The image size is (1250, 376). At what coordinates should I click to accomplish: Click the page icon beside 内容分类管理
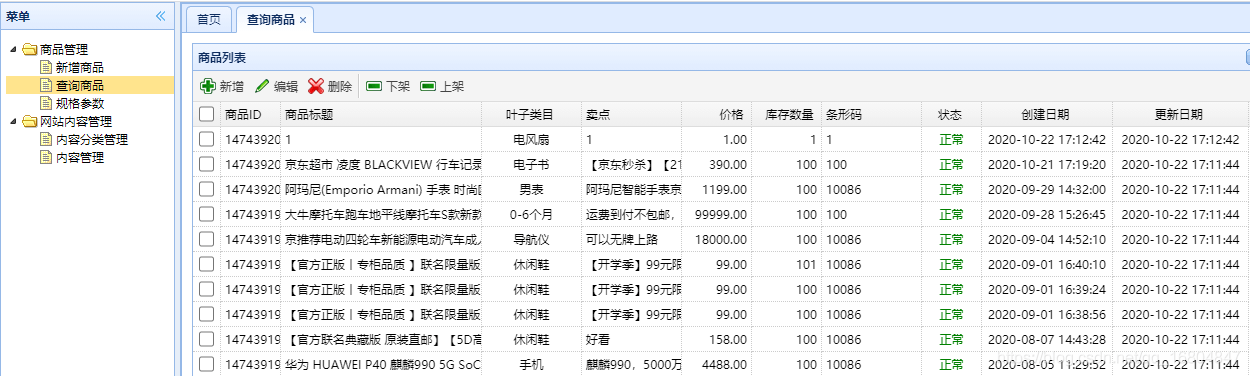click(46, 140)
